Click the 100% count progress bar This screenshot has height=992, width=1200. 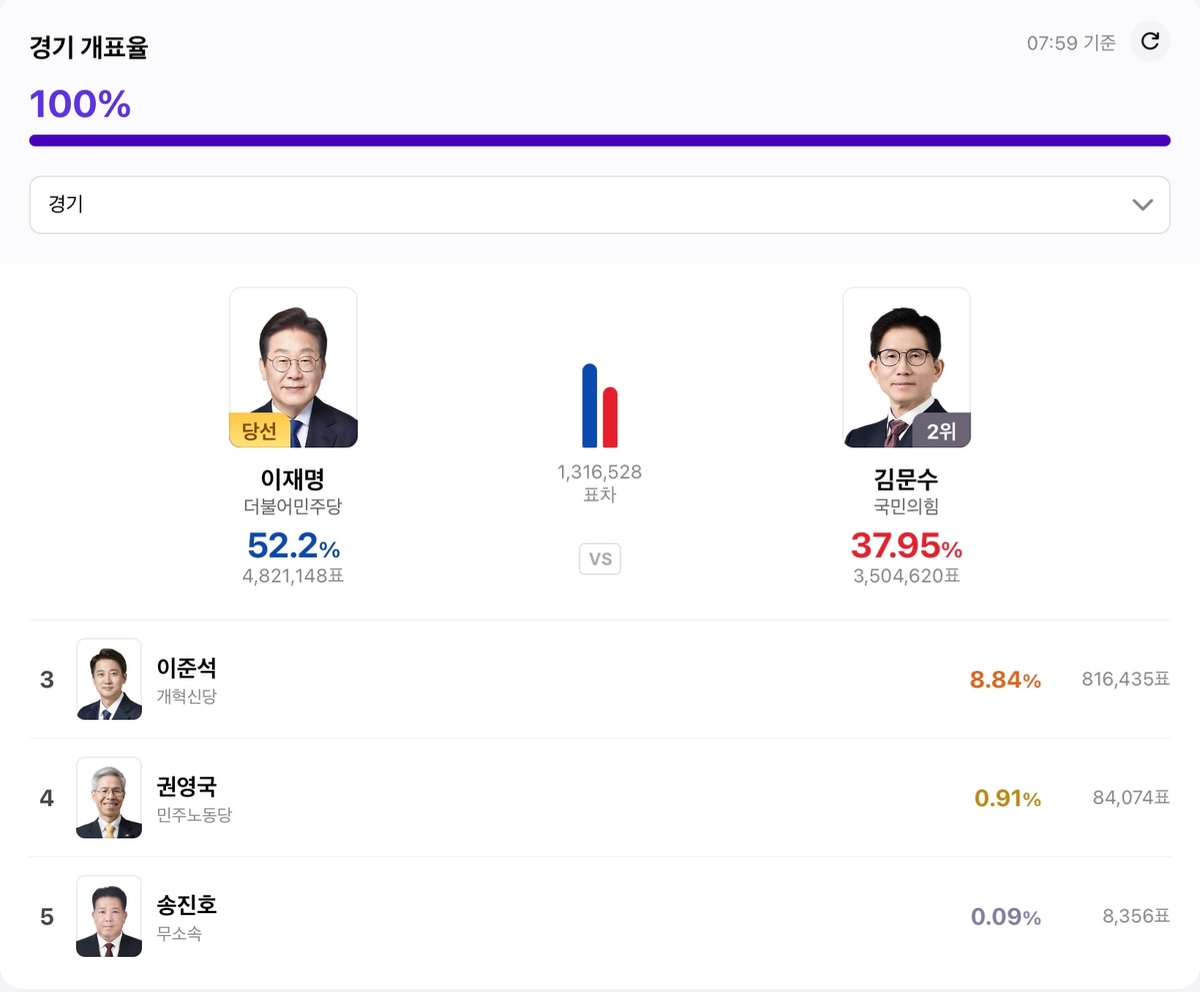tap(600, 141)
